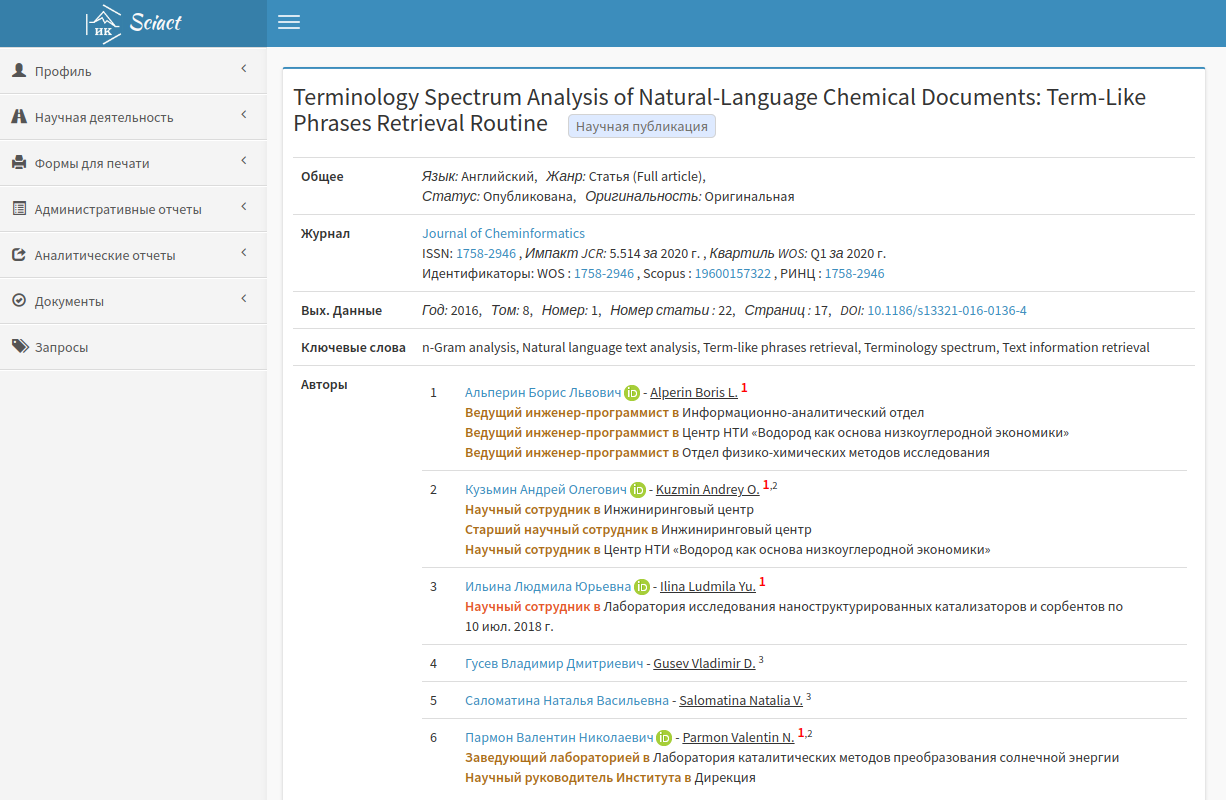Expand Аналитические отчеты chevron arrow
Viewport: 1226px width, 800px height.
244,253
